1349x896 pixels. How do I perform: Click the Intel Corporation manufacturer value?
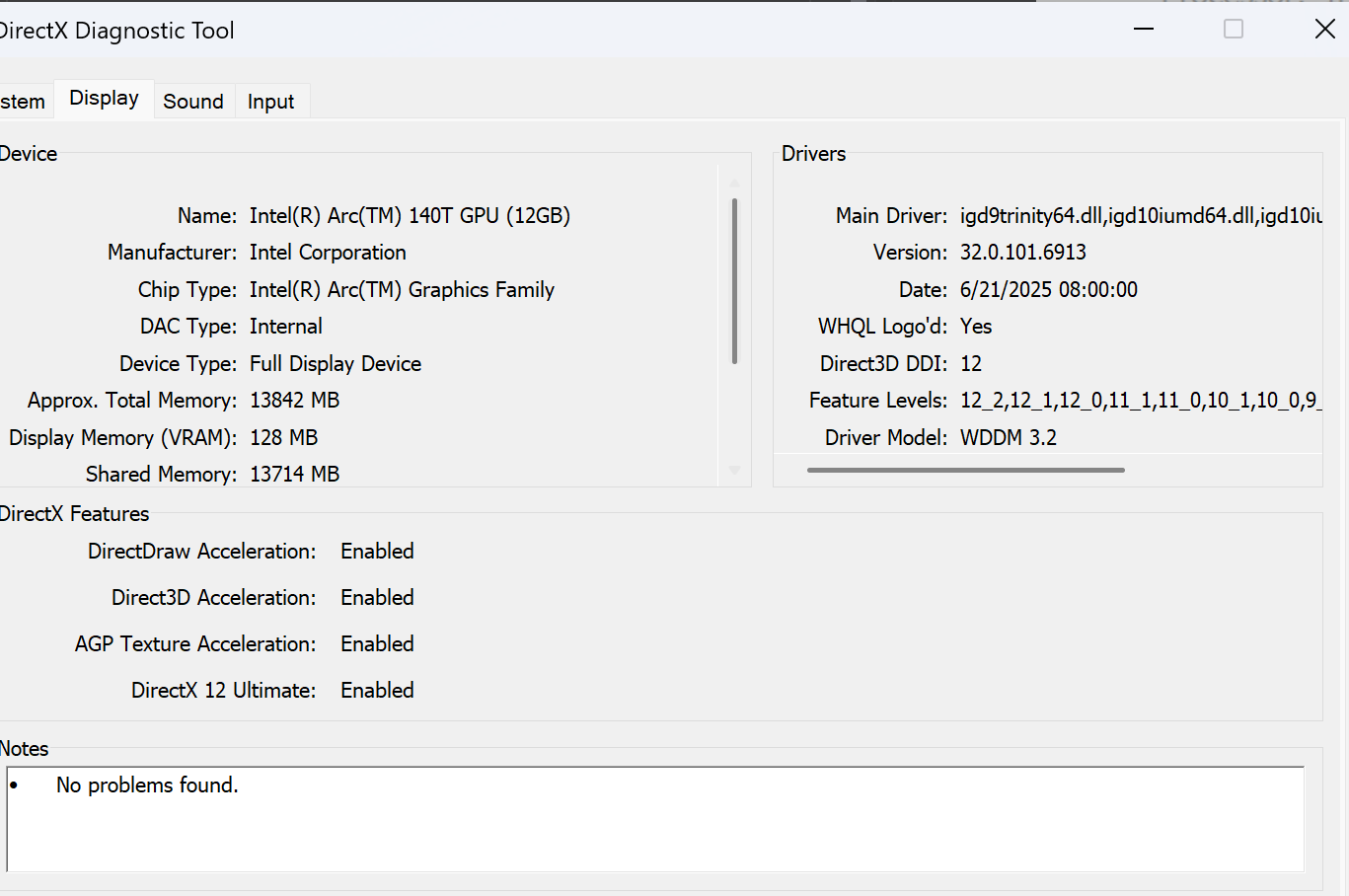tap(328, 253)
